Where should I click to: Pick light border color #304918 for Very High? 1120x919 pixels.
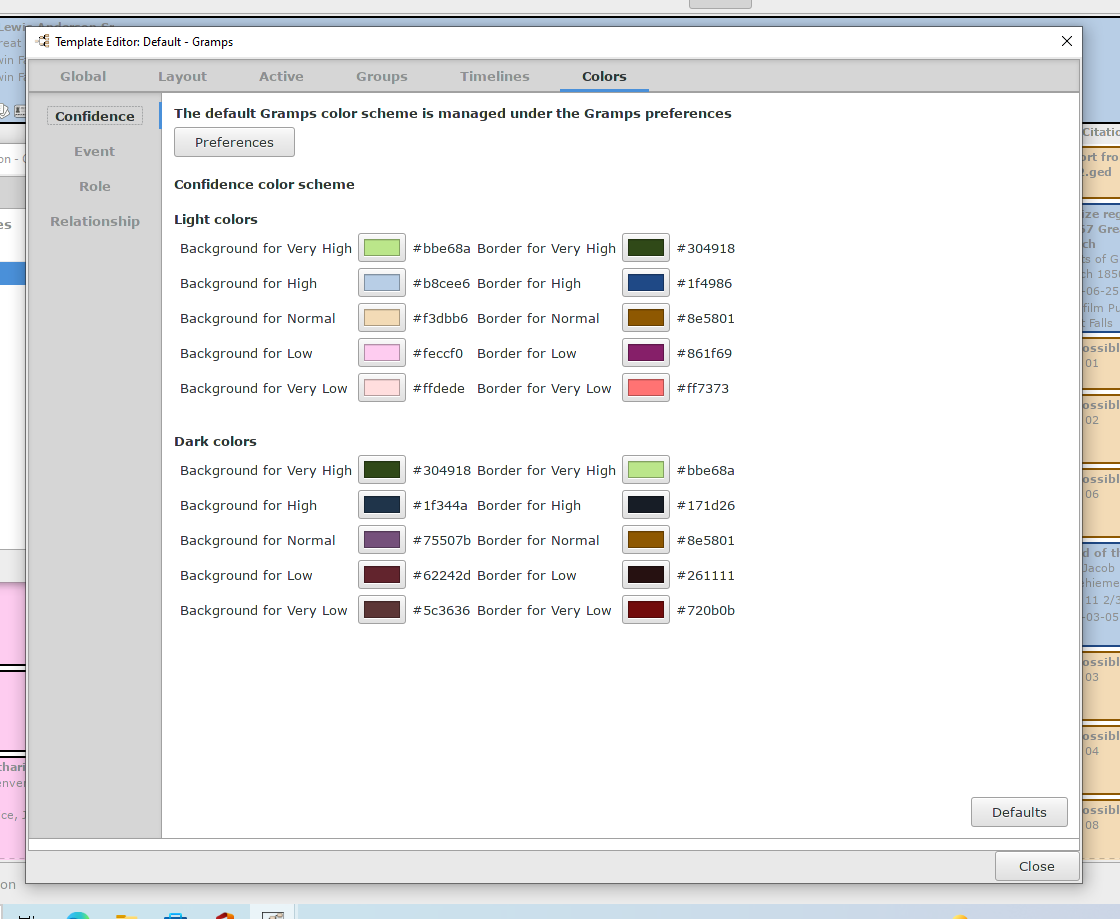[646, 248]
